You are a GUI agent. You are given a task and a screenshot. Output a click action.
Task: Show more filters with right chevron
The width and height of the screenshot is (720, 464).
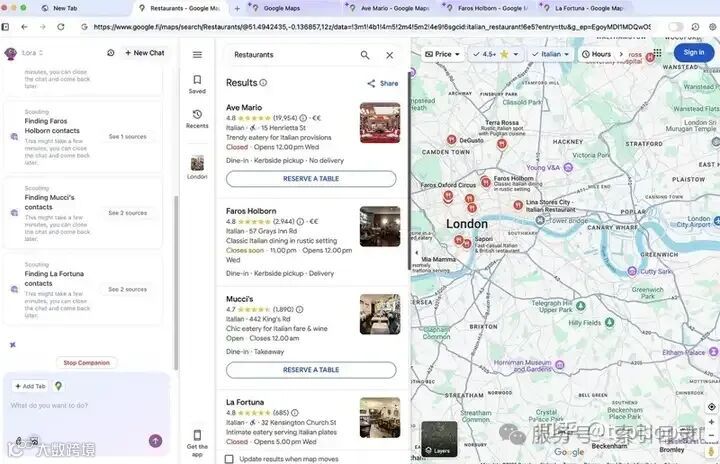click(x=621, y=54)
